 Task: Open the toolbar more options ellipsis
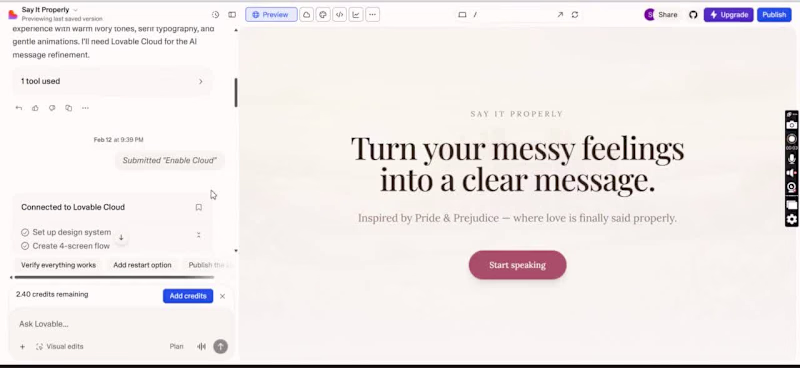372,15
